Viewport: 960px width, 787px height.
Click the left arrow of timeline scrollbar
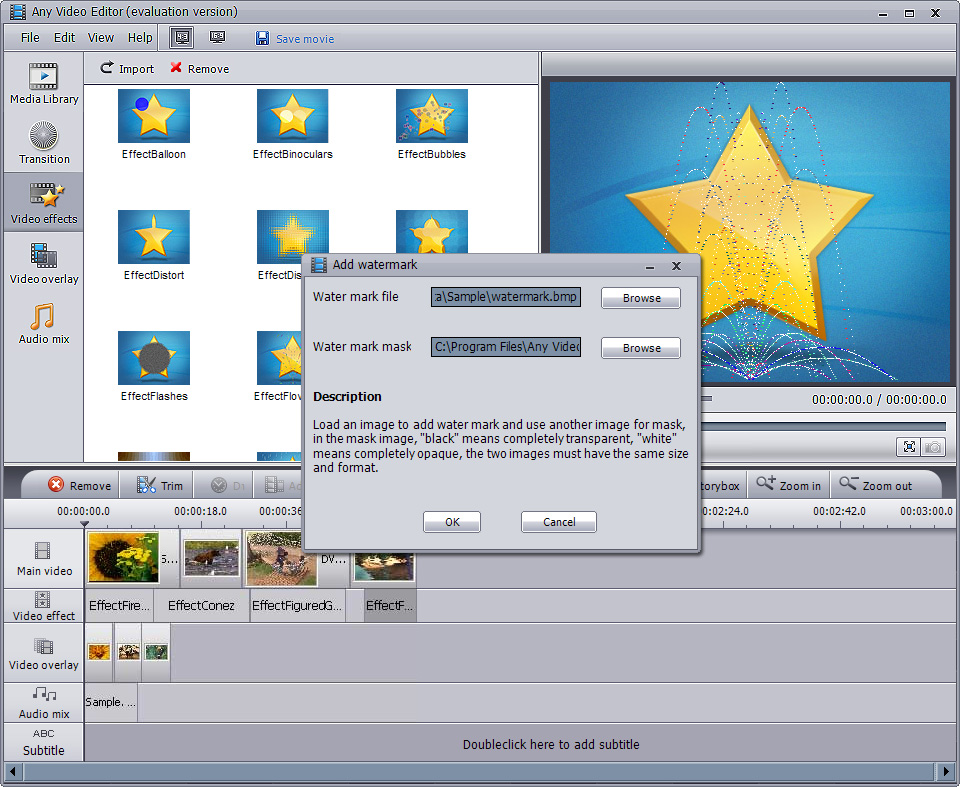[13, 771]
